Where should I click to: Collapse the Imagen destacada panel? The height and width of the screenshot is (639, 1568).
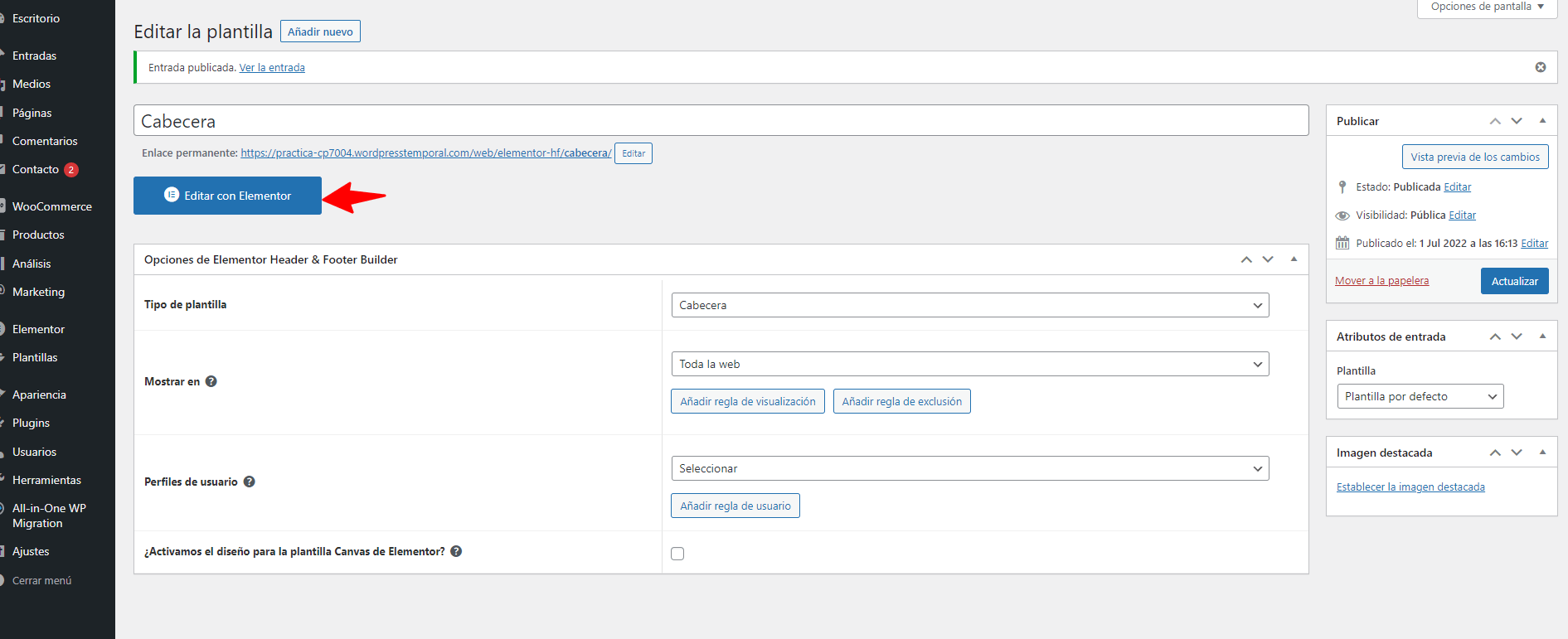pyautogui.click(x=1542, y=453)
